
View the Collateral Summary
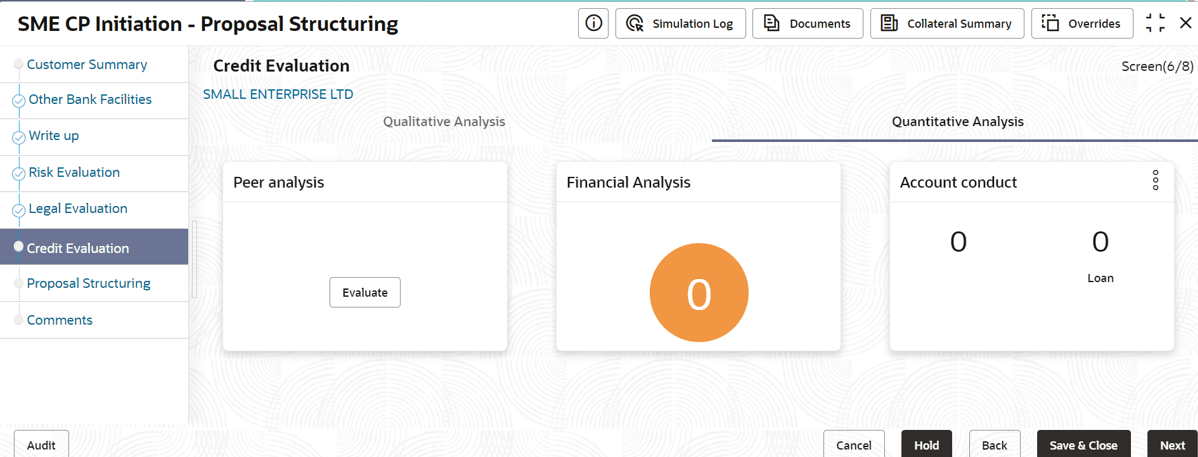tap(947, 24)
